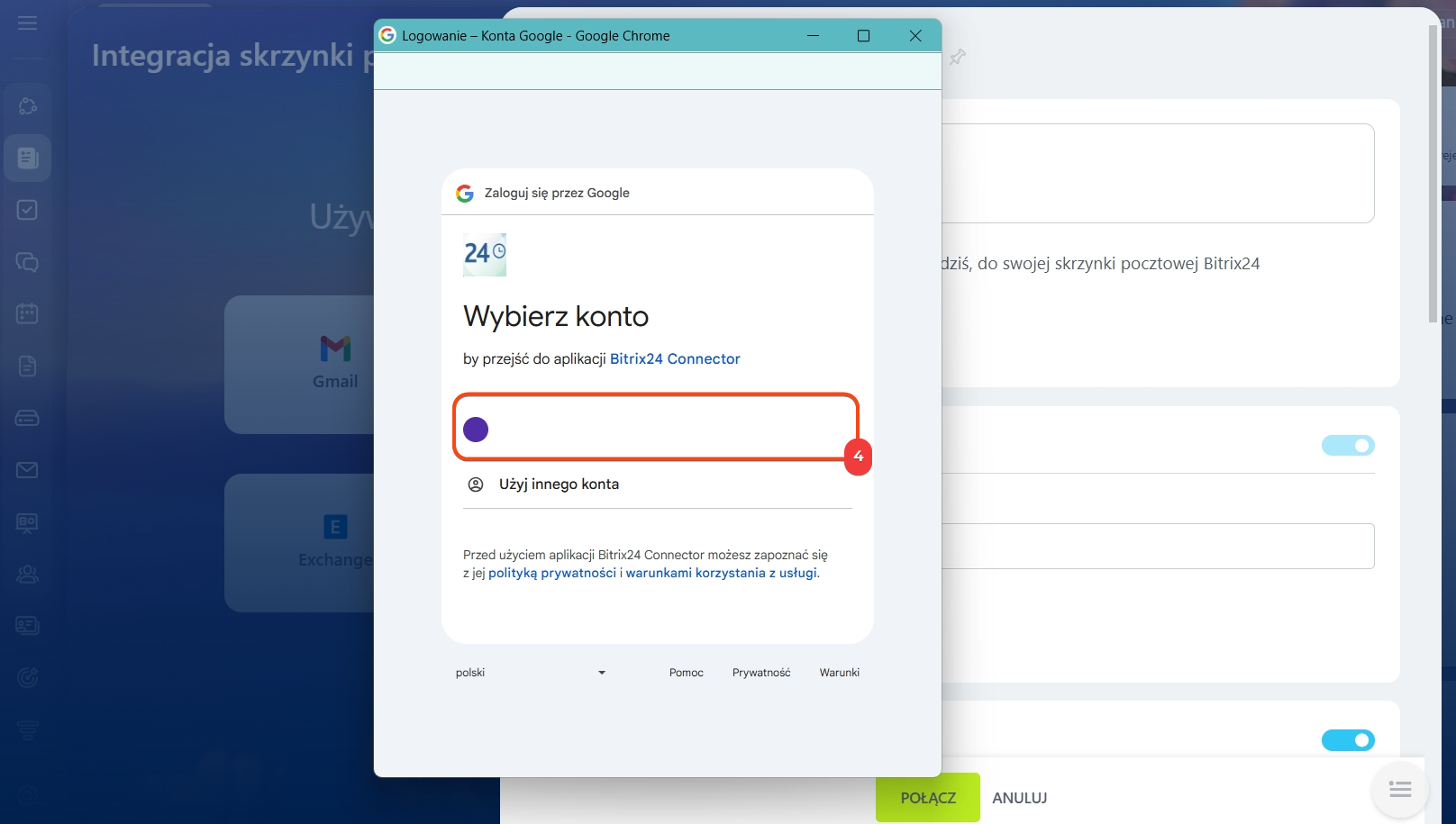Open the Calendar icon in sidebar
The width and height of the screenshot is (1456, 824).
click(x=27, y=313)
